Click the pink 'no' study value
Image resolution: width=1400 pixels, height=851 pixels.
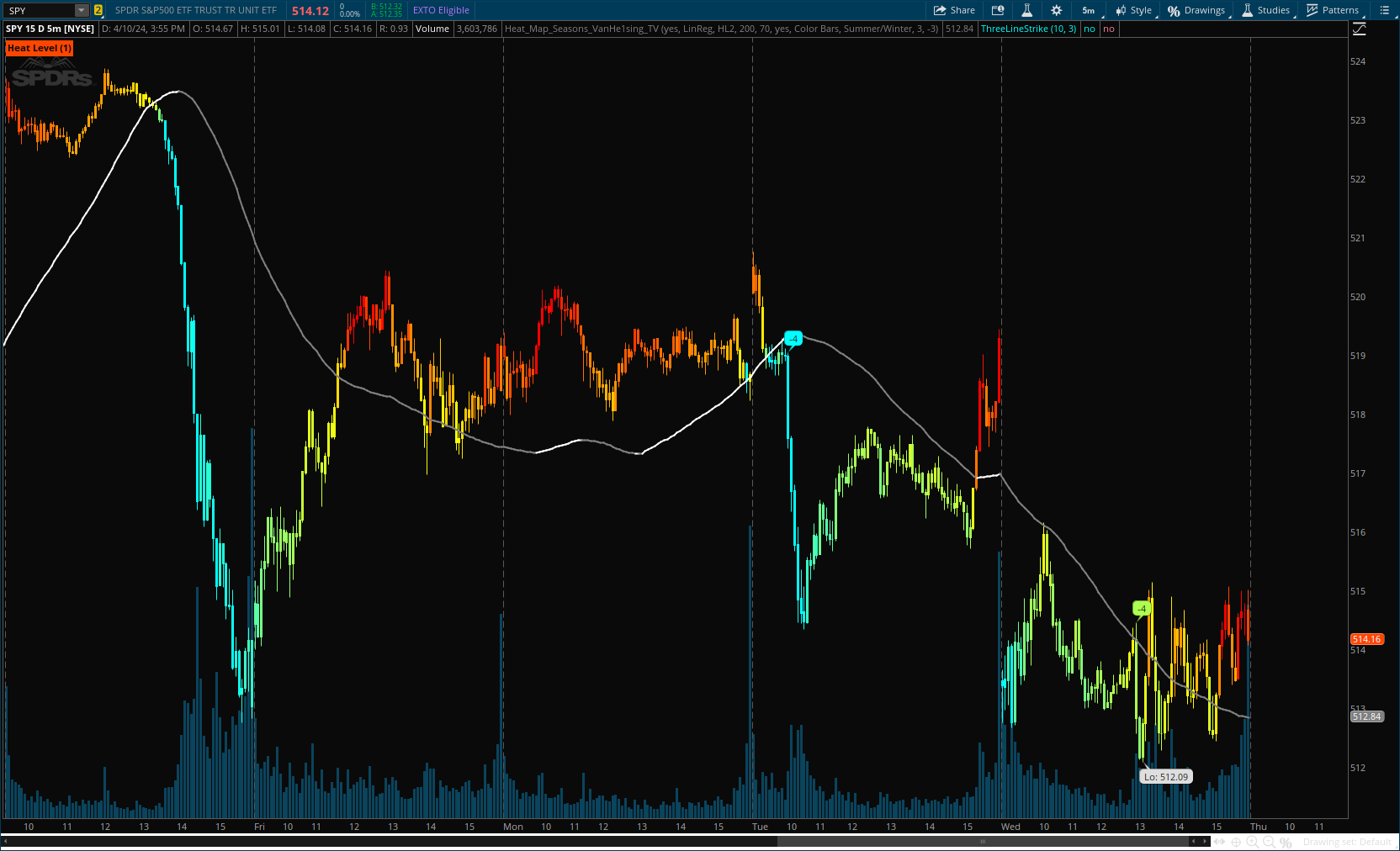1109,29
